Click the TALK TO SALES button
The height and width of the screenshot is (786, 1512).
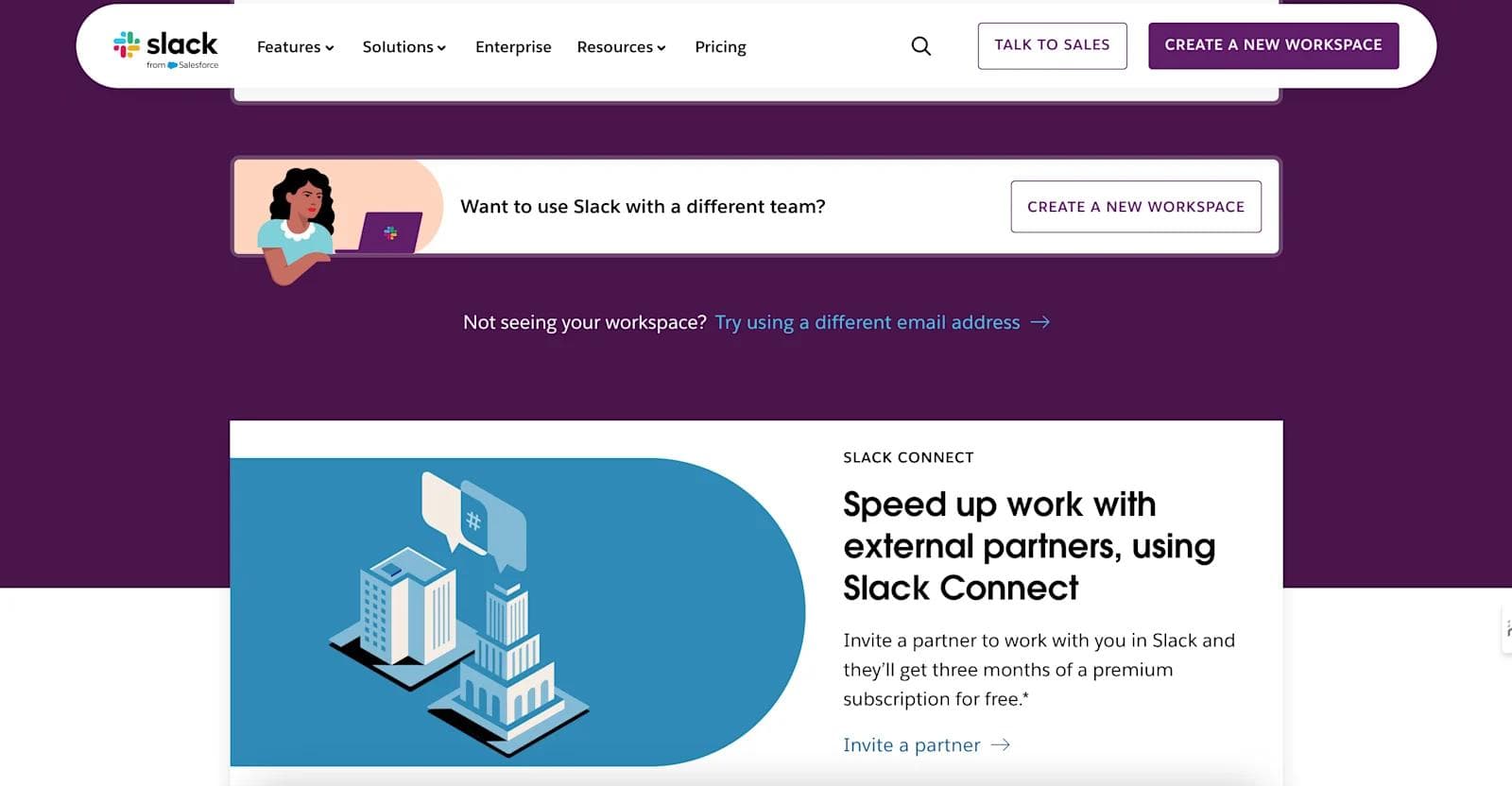(1052, 43)
